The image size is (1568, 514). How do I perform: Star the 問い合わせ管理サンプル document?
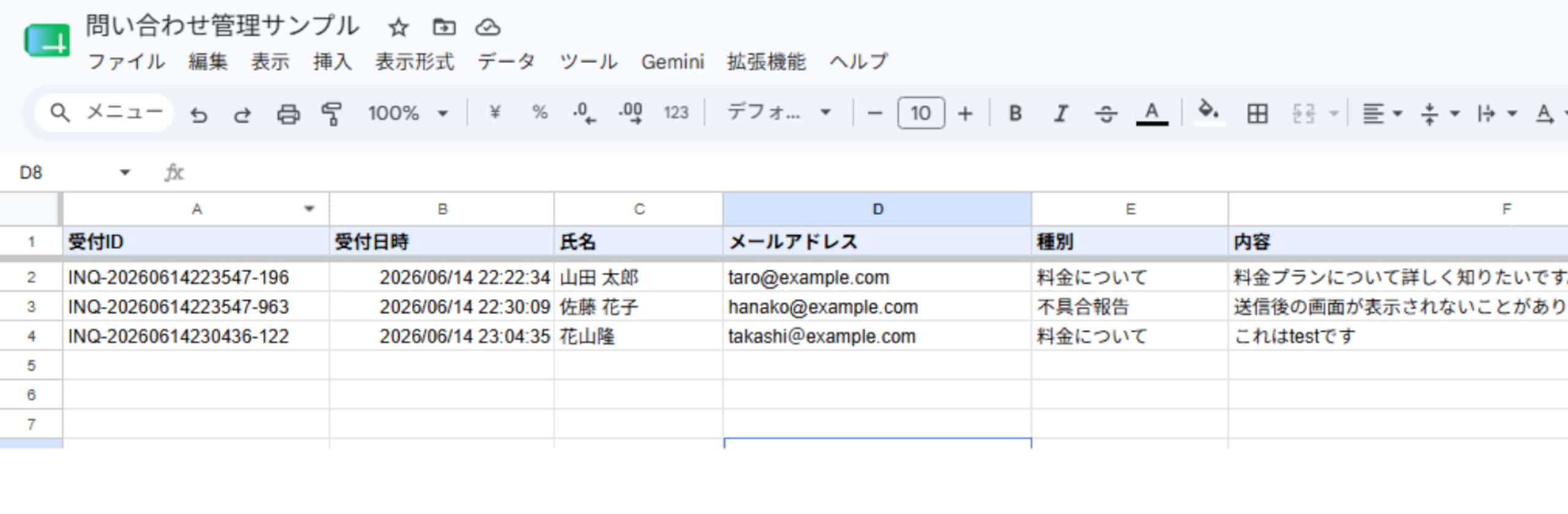coord(398,28)
